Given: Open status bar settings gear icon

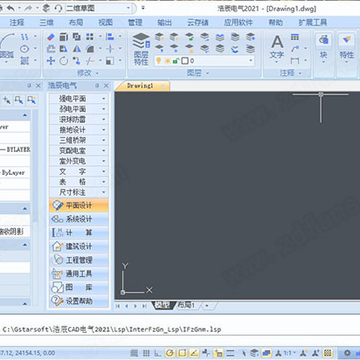Looking at the screenshot, I should (x=347, y=353).
